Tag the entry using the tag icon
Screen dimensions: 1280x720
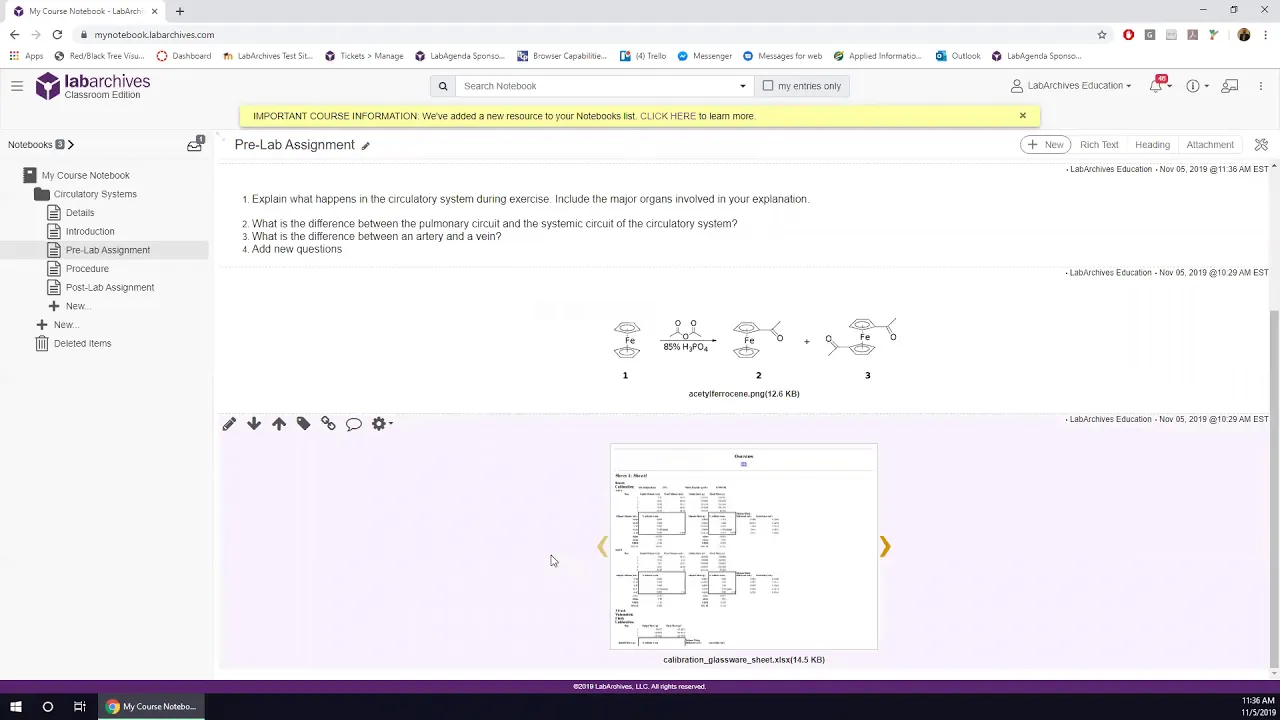(303, 424)
